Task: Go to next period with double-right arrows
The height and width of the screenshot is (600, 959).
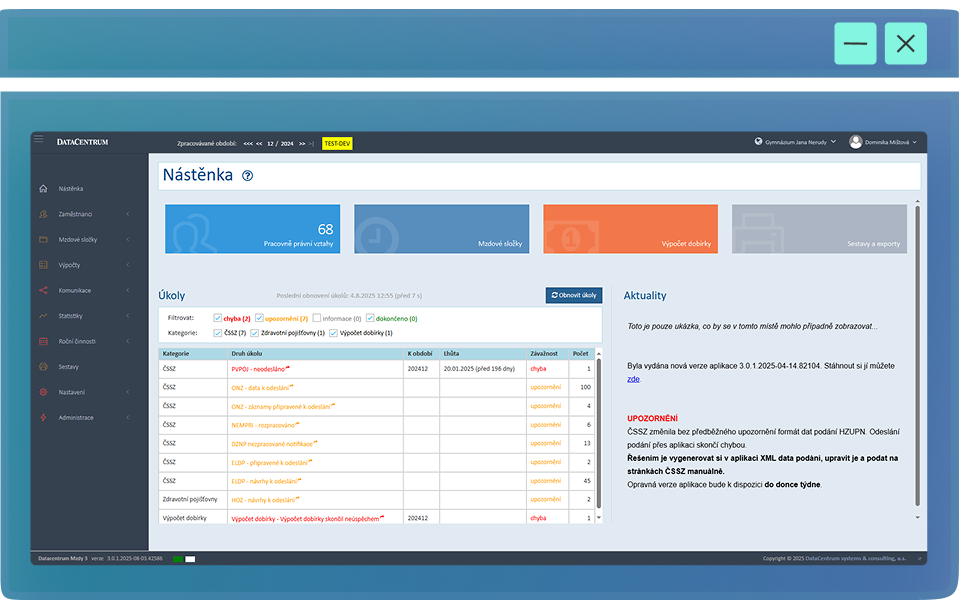Action: (x=302, y=144)
